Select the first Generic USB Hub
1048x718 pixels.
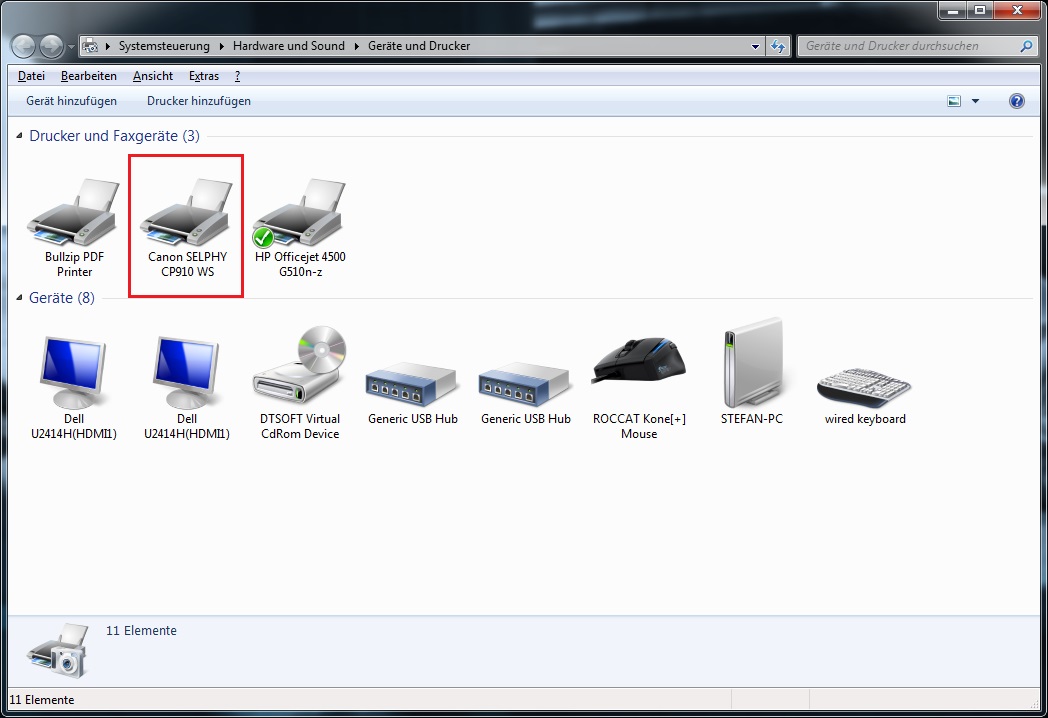coord(412,394)
